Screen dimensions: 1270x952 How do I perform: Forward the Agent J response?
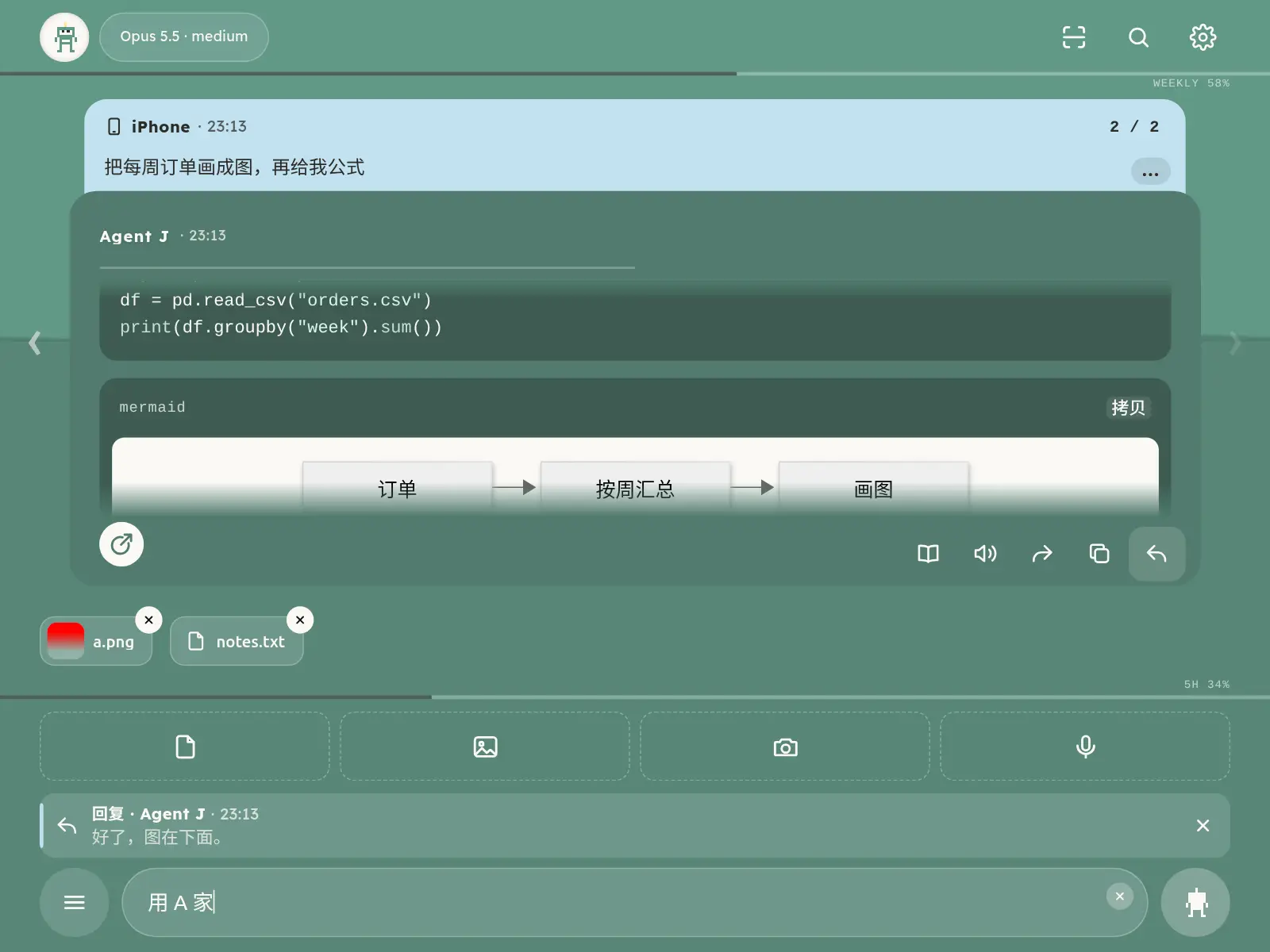click(1042, 554)
